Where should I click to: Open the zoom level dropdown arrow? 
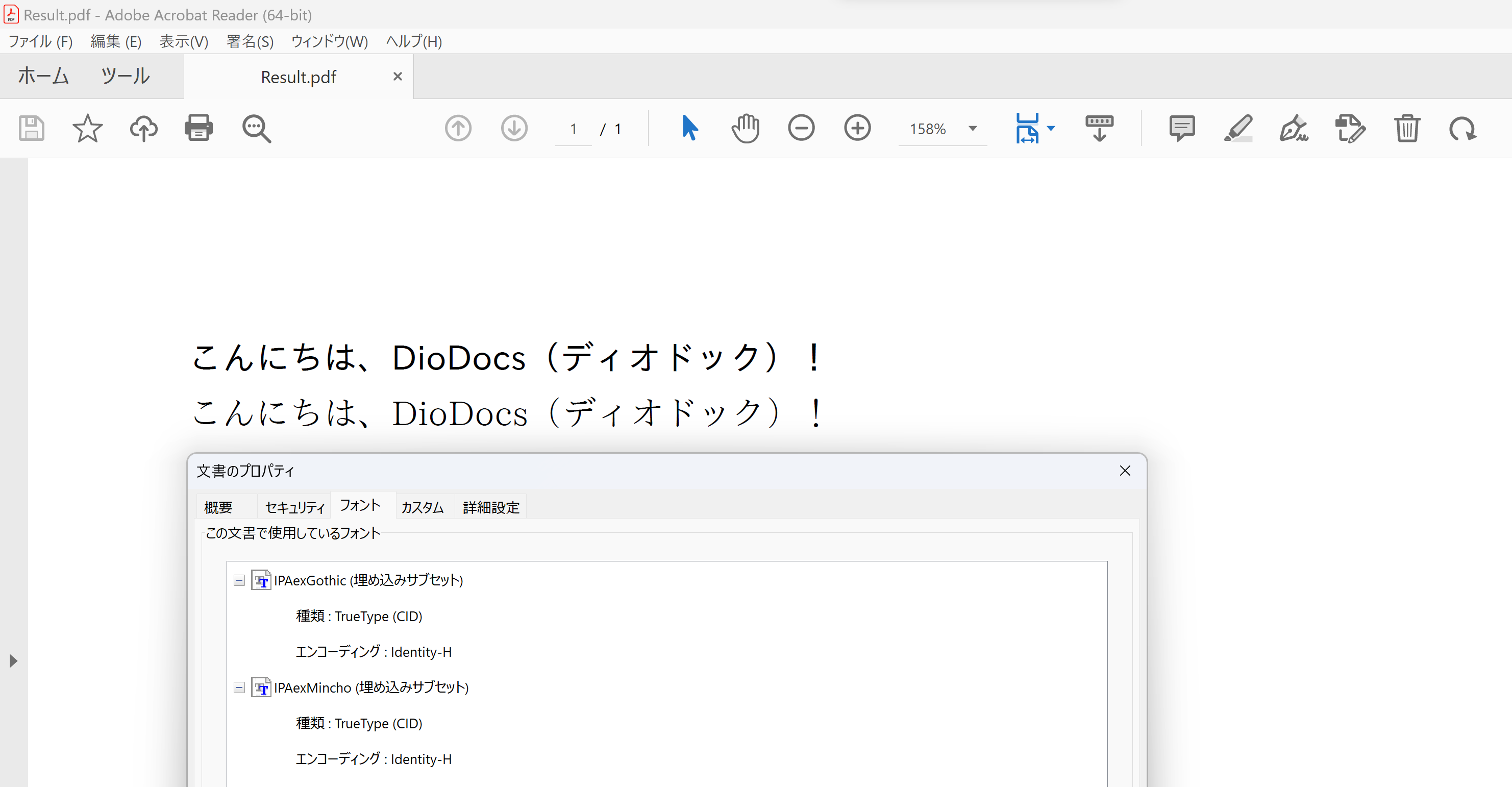point(973,129)
